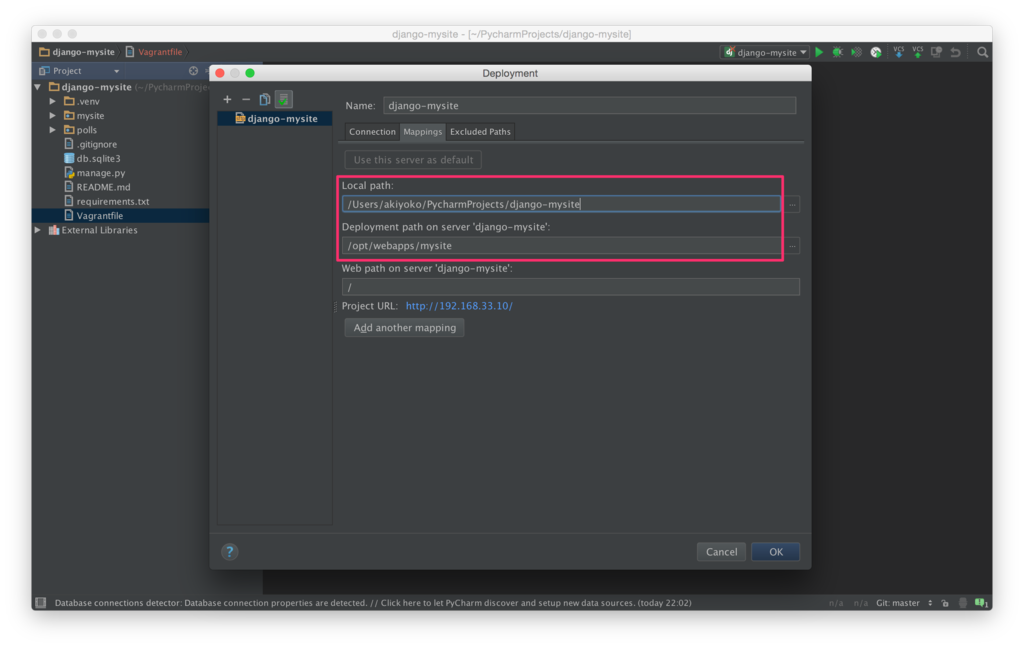Select README.md in project tree

pyautogui.click(x=103, y=187)
